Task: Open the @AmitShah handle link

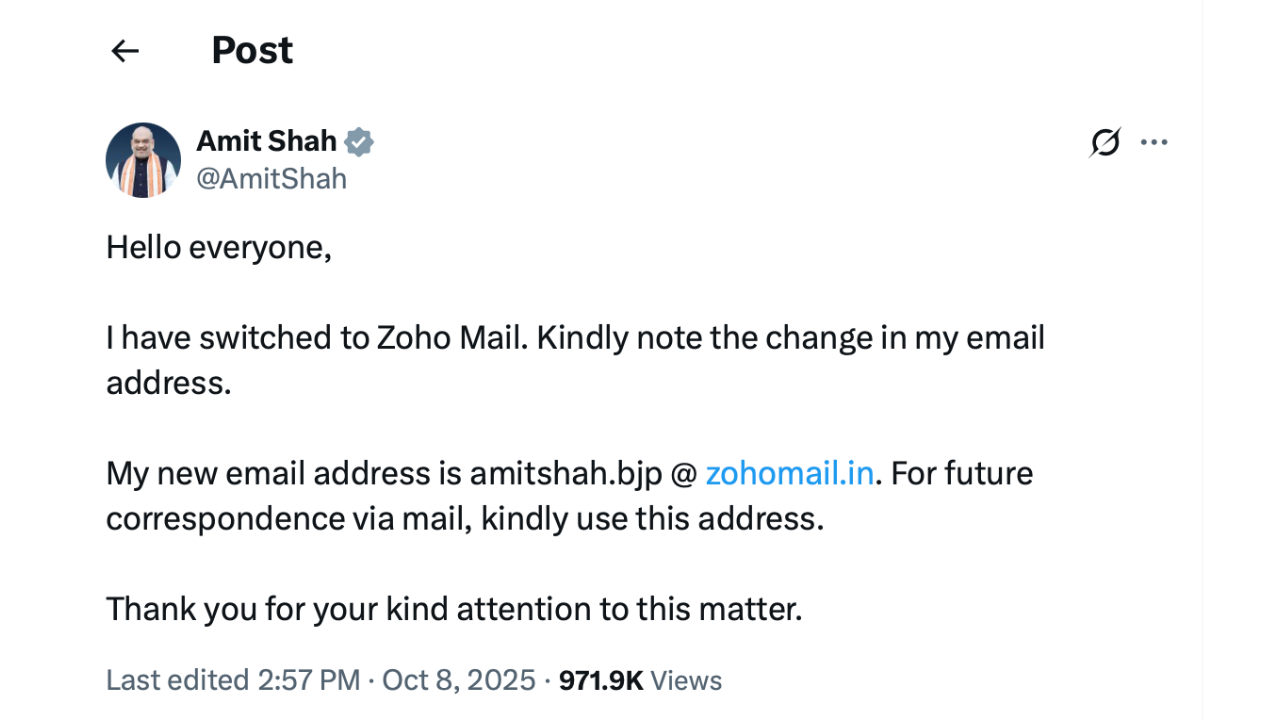Action: (x=271, y=179)
